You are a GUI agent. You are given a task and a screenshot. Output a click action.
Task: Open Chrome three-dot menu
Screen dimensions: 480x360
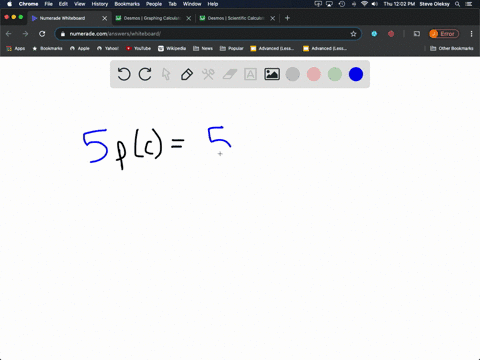point(471,34)
